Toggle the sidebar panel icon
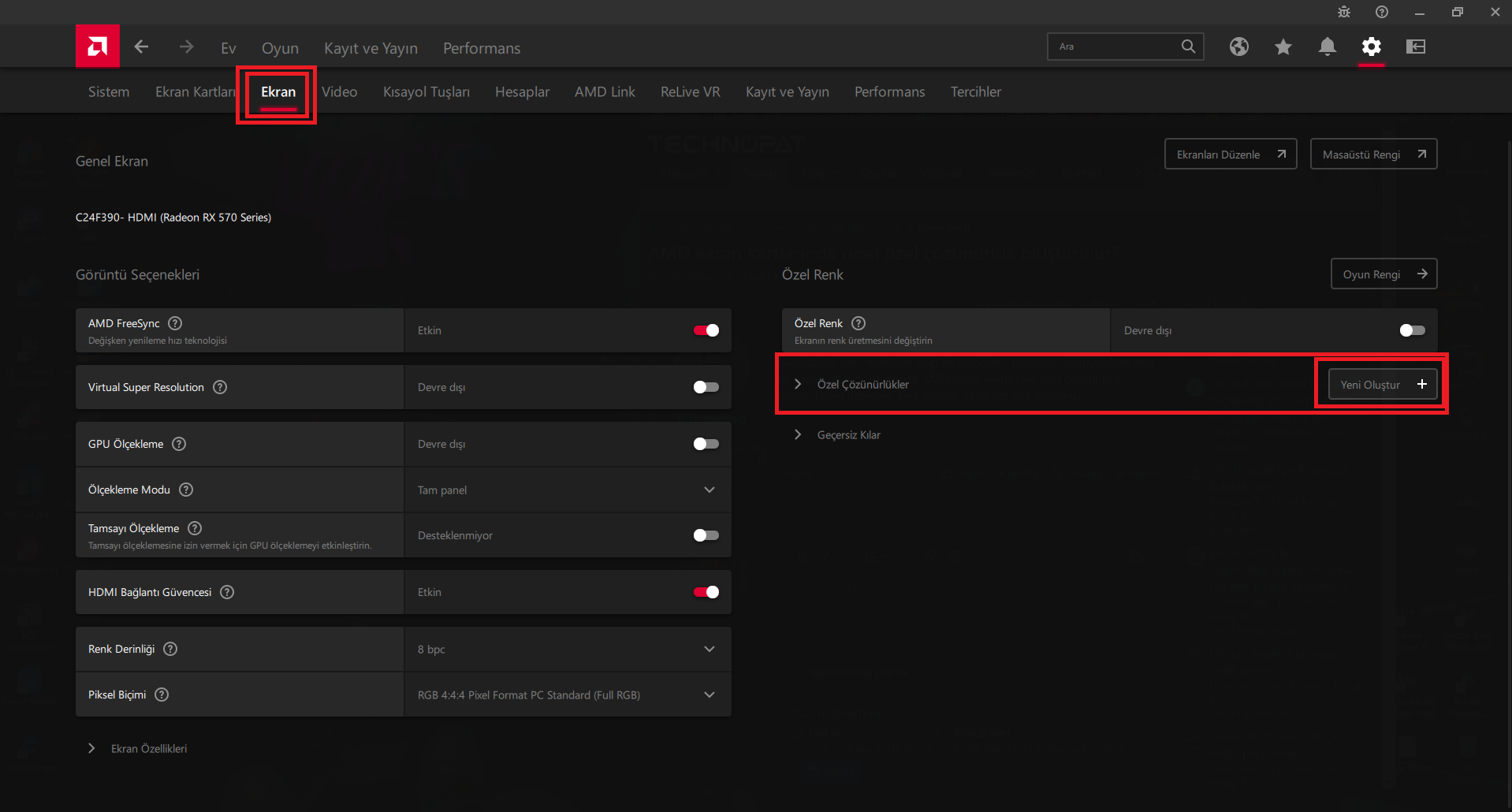This screenshot has width=1512, height=812. pos(1416,47)
